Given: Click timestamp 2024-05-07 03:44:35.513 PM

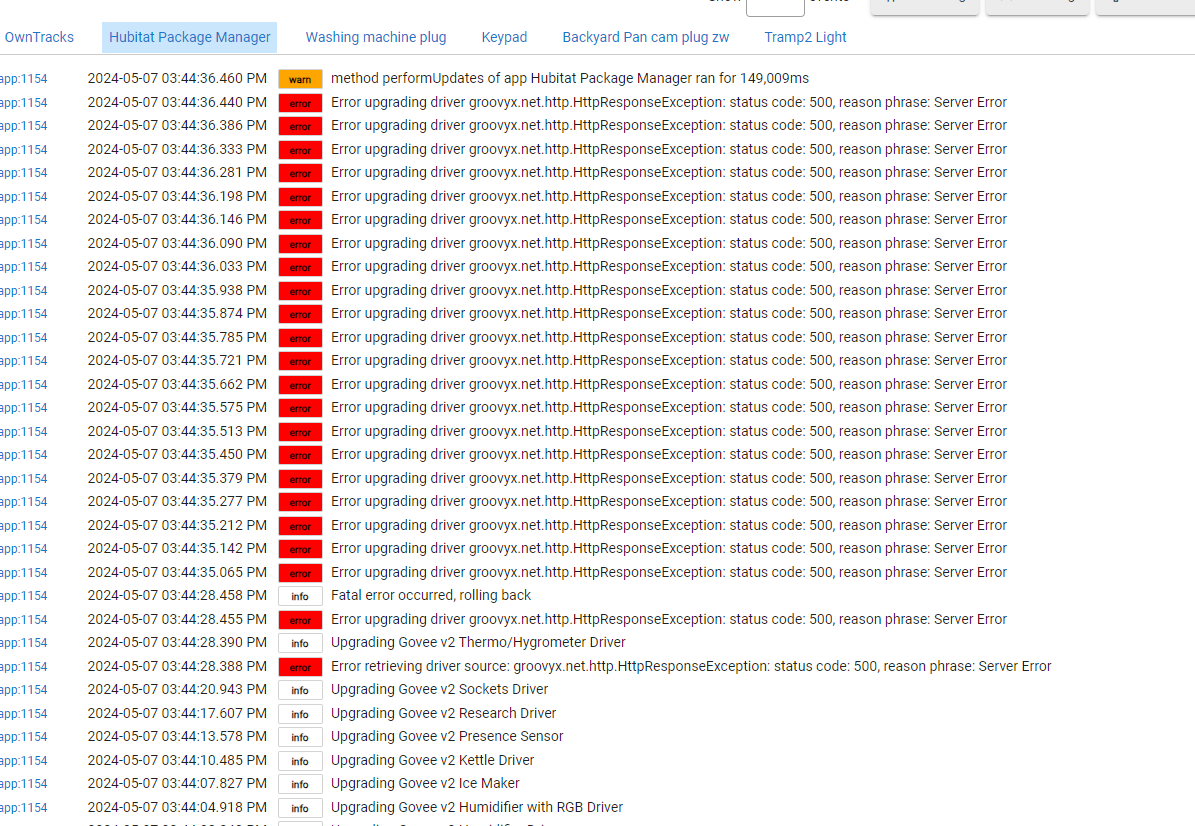Looking at the screenshot, I should click(x=177, y=431).
